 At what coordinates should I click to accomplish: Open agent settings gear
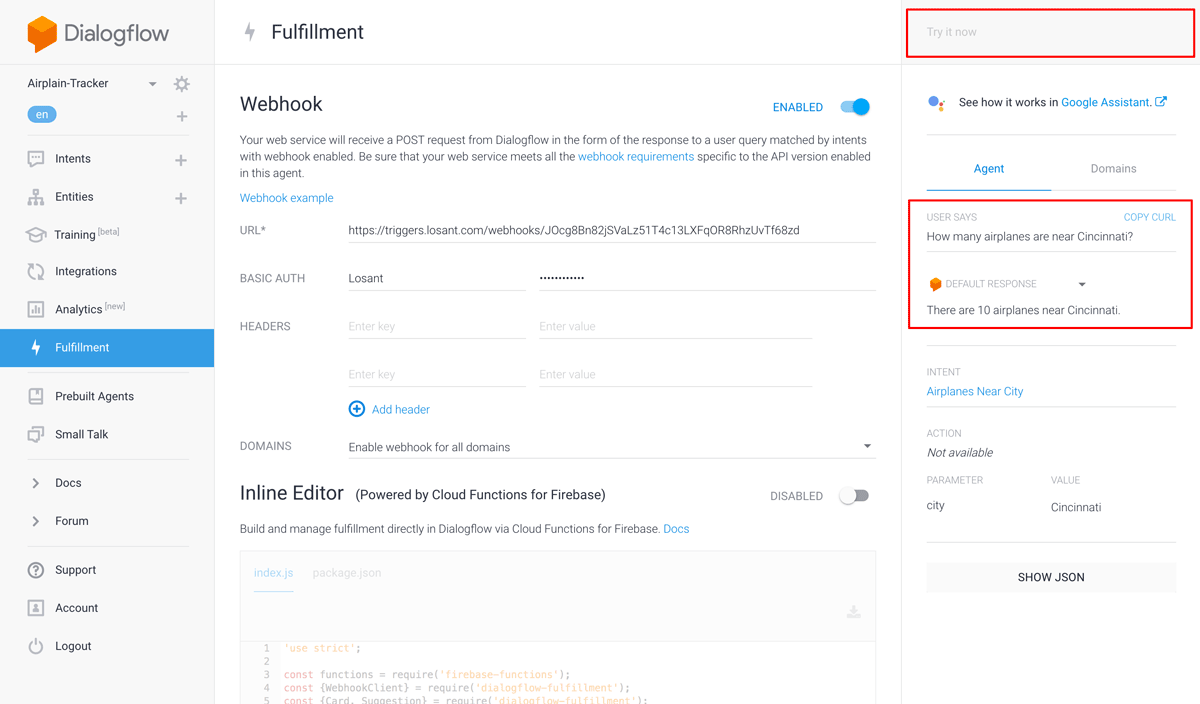point(181,83)
